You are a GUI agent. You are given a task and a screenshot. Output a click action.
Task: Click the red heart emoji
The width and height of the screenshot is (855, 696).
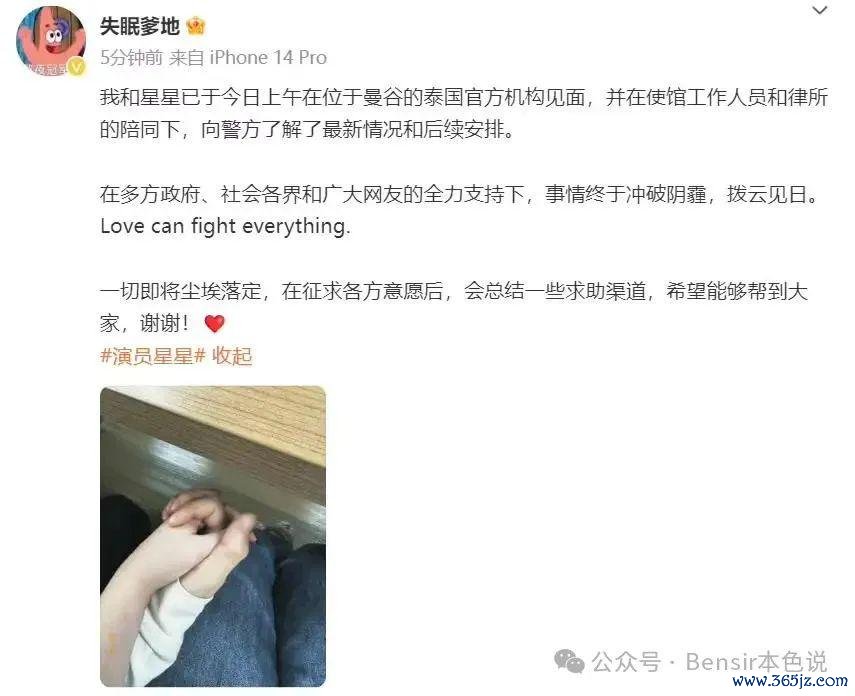[x=214, y=323]
